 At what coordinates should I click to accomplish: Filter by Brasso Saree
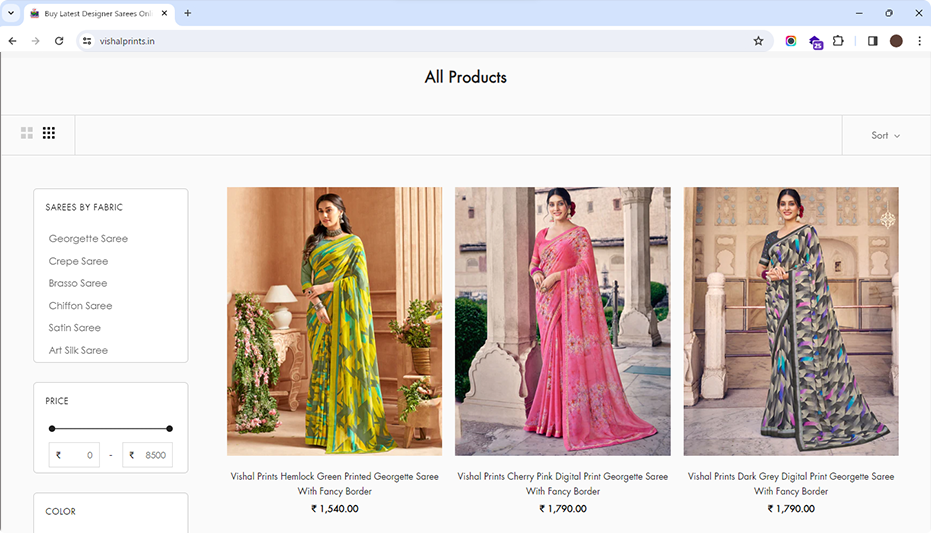78,283
